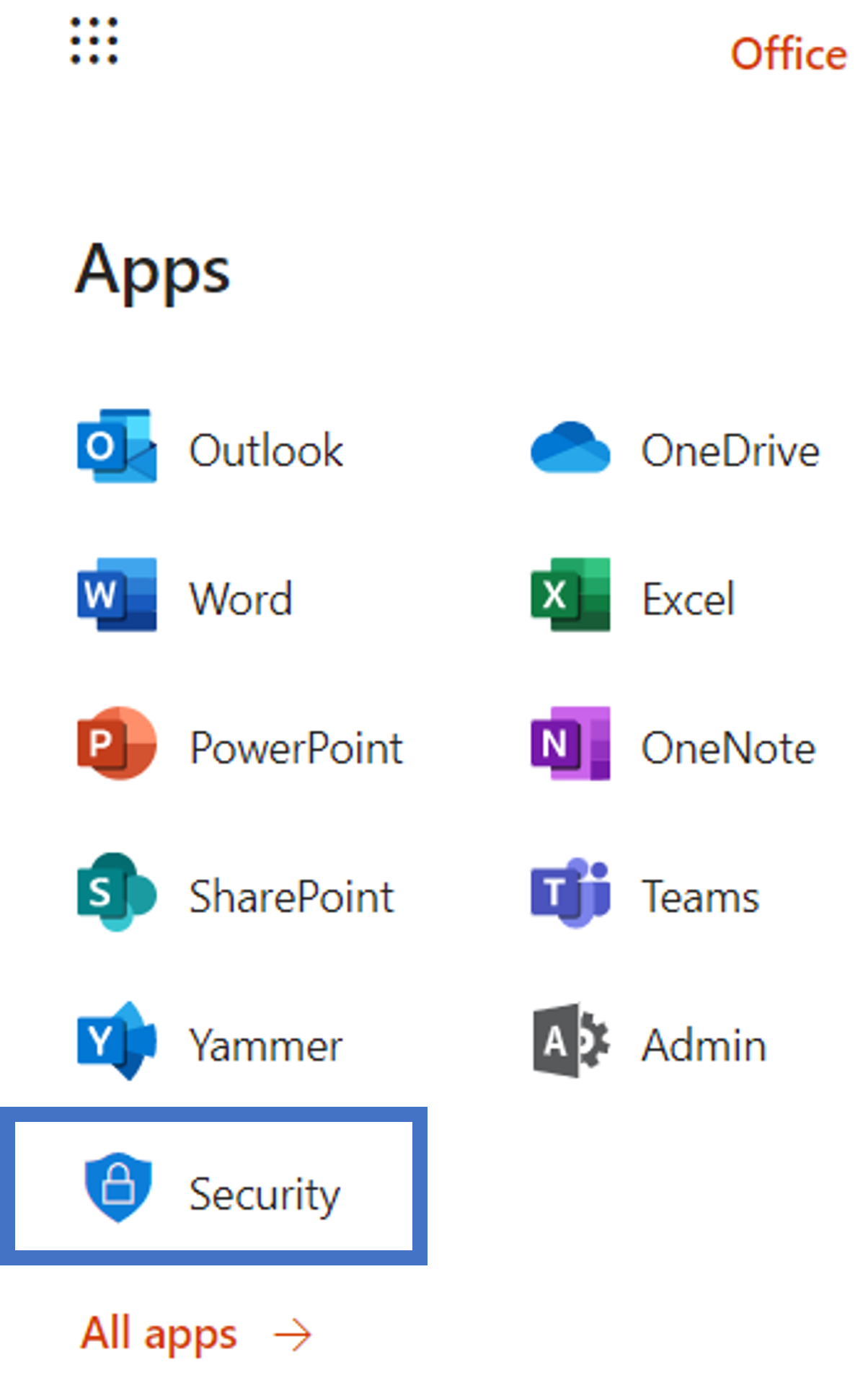Select the Security text label

click(264, 1195)
